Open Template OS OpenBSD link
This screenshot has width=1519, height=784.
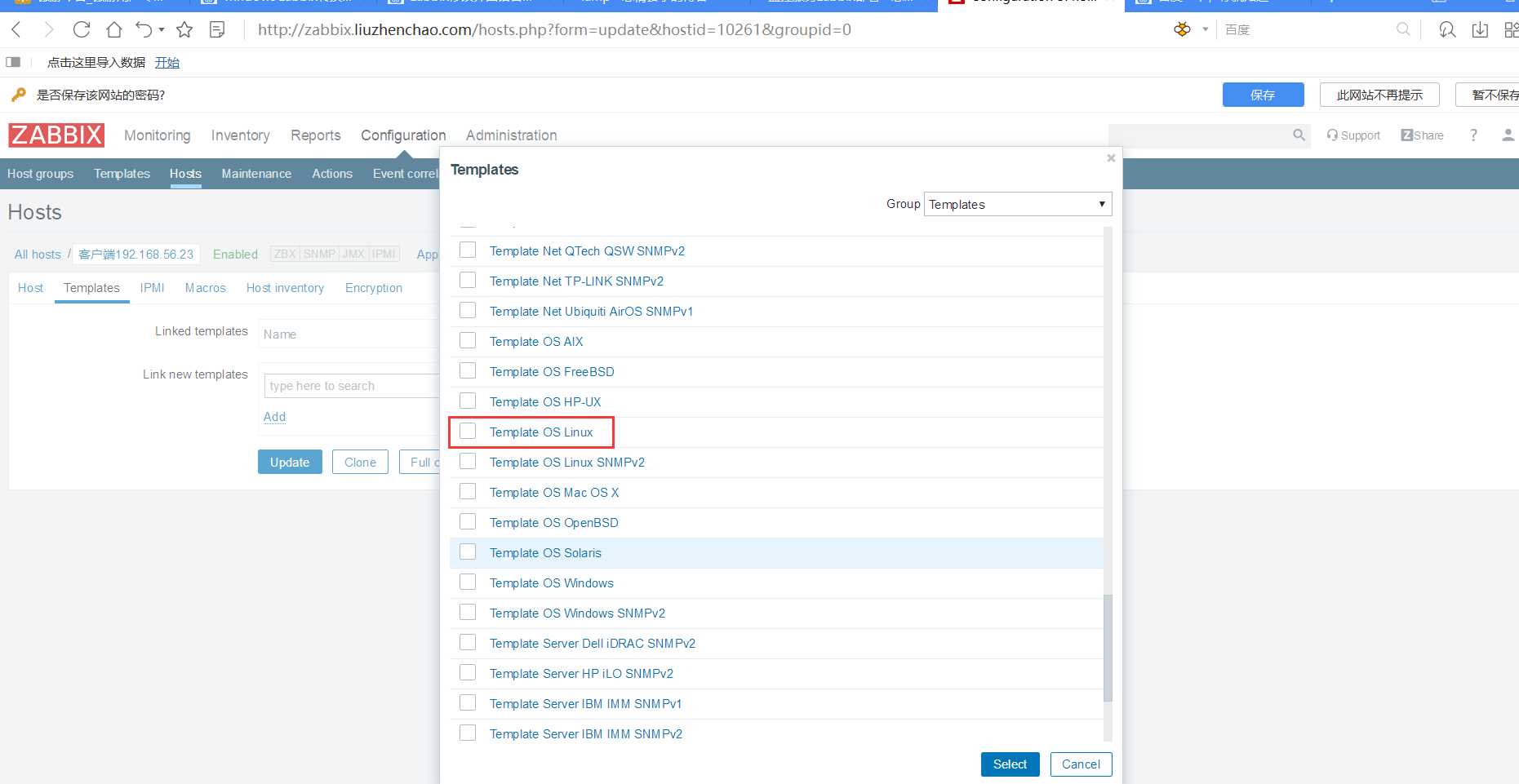pos(554,523)
